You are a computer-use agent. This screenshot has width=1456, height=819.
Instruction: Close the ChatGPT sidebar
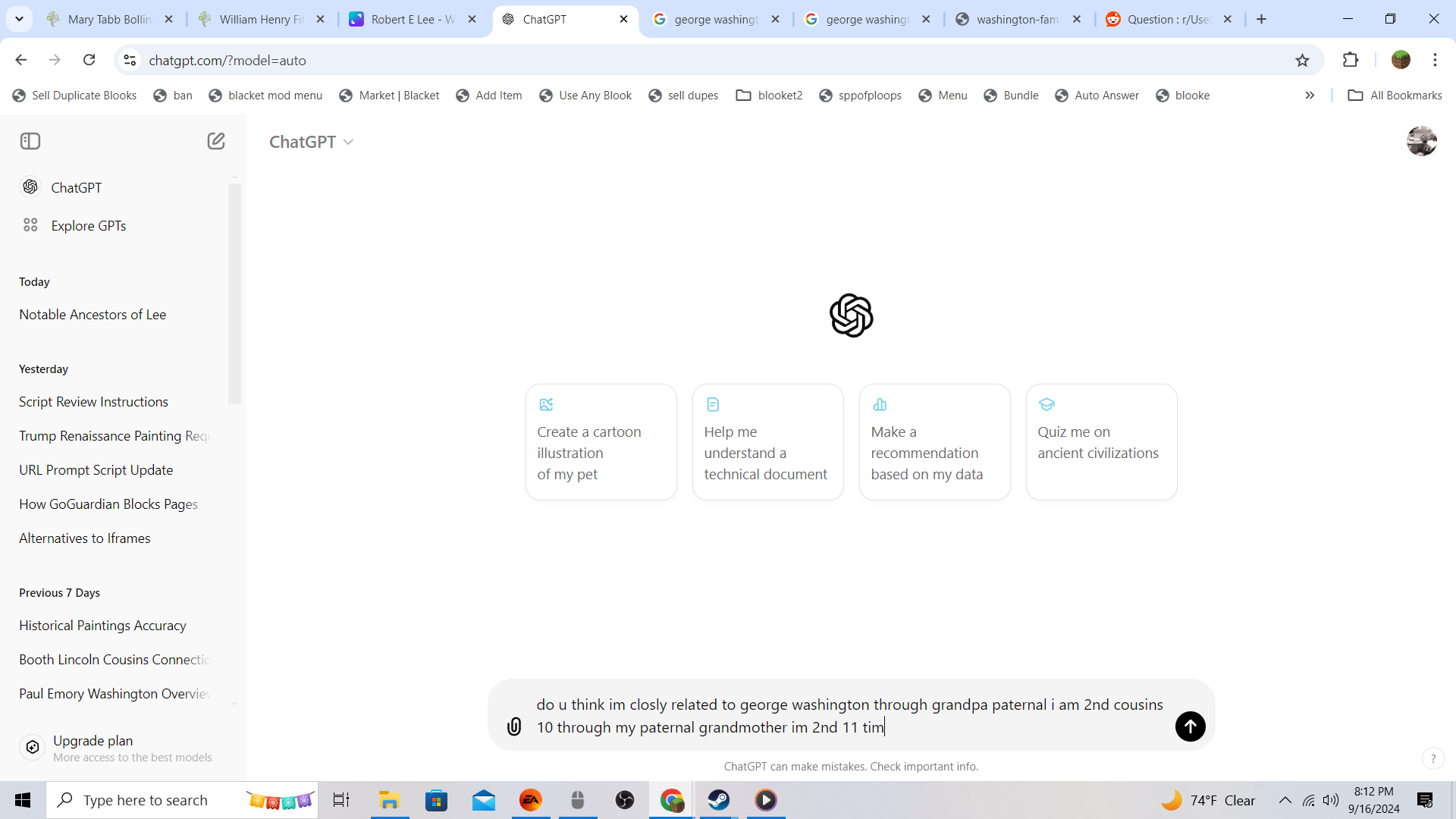(30, 141)
